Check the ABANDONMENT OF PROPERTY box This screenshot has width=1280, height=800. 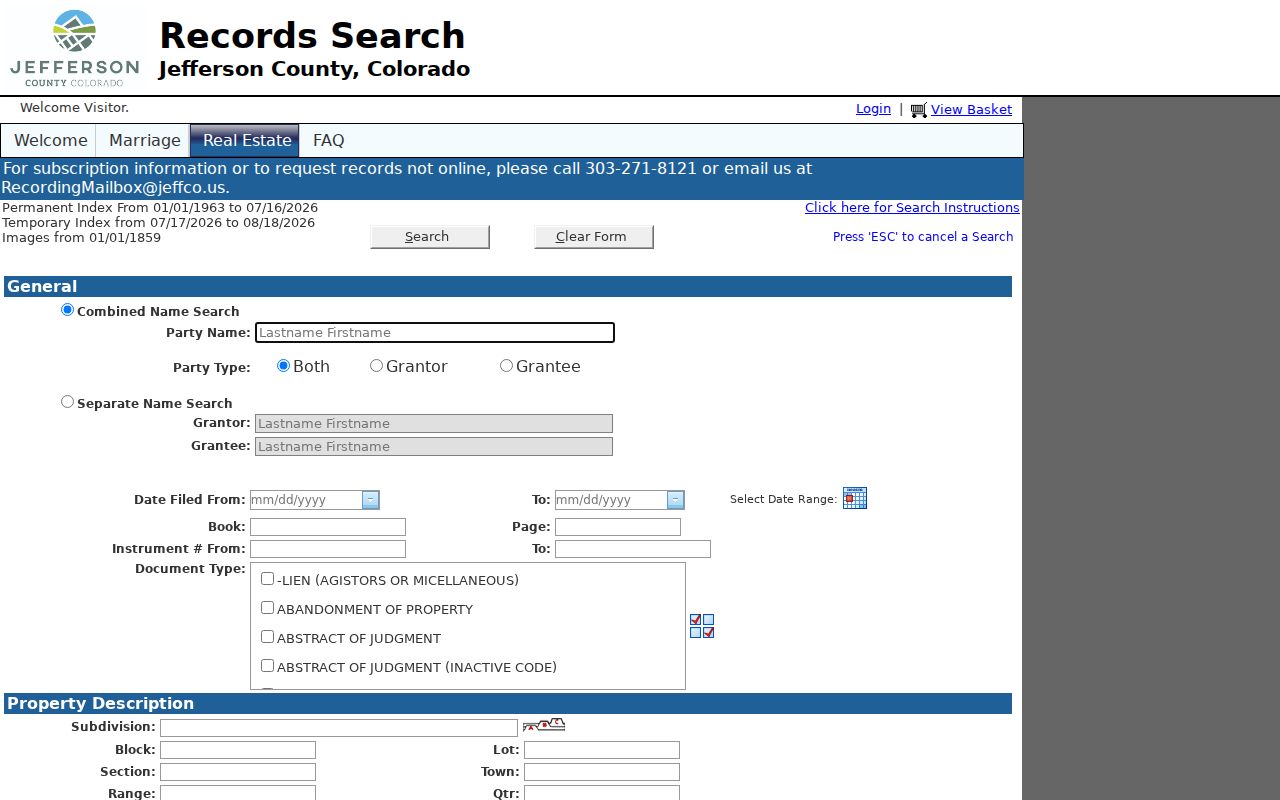pyautogui.click(x=267, y=608)
